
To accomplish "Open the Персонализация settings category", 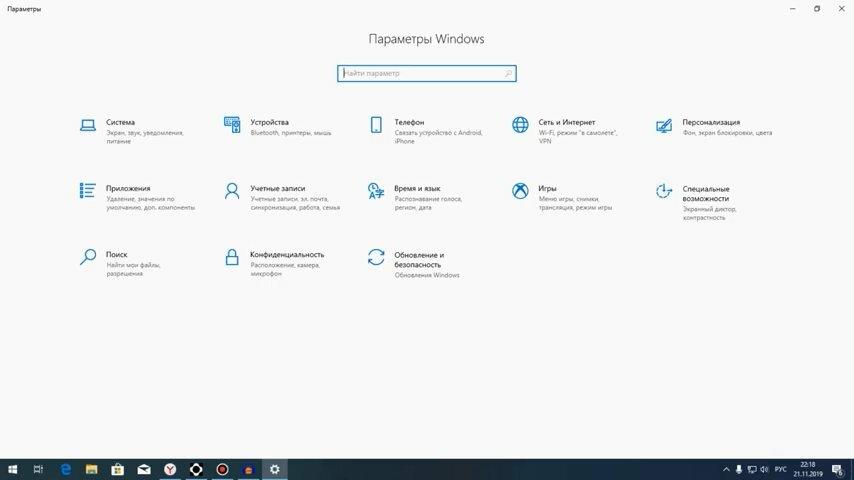I will point(714,127).
